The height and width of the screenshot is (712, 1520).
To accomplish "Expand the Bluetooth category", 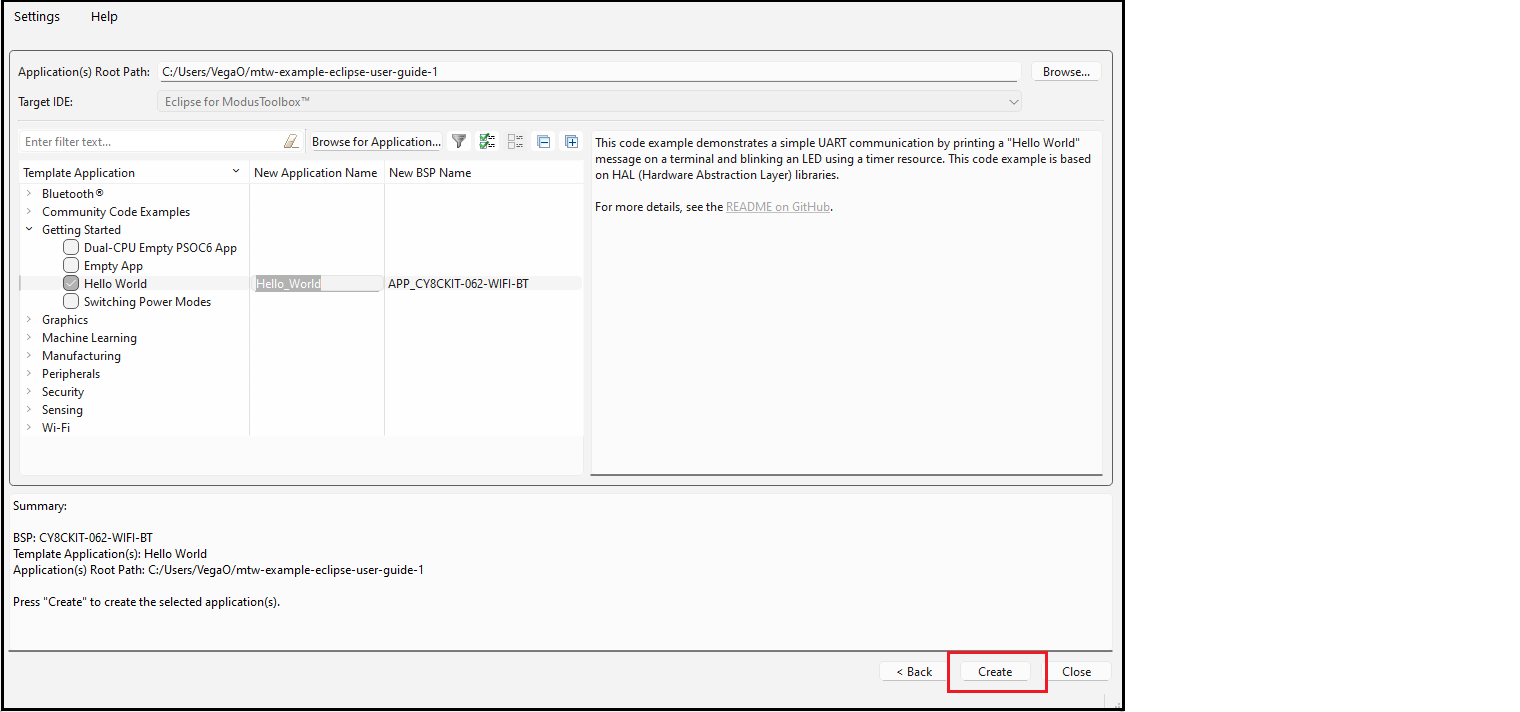I will point(29,194).
